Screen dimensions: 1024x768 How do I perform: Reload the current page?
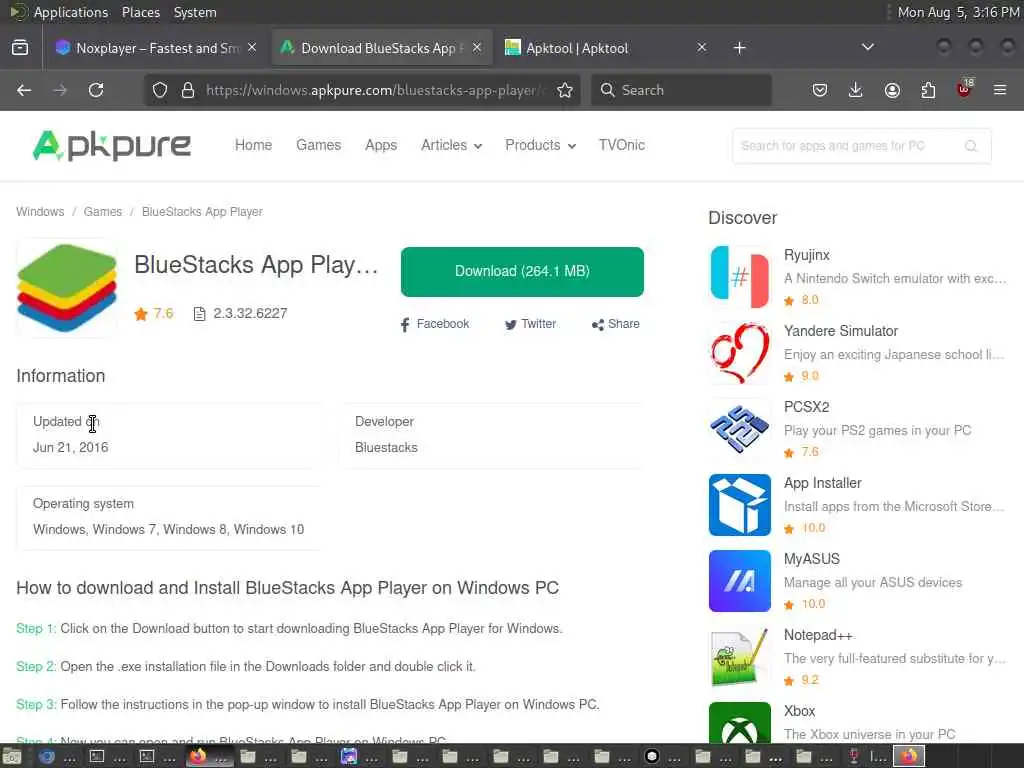click(x=96, y=90)
